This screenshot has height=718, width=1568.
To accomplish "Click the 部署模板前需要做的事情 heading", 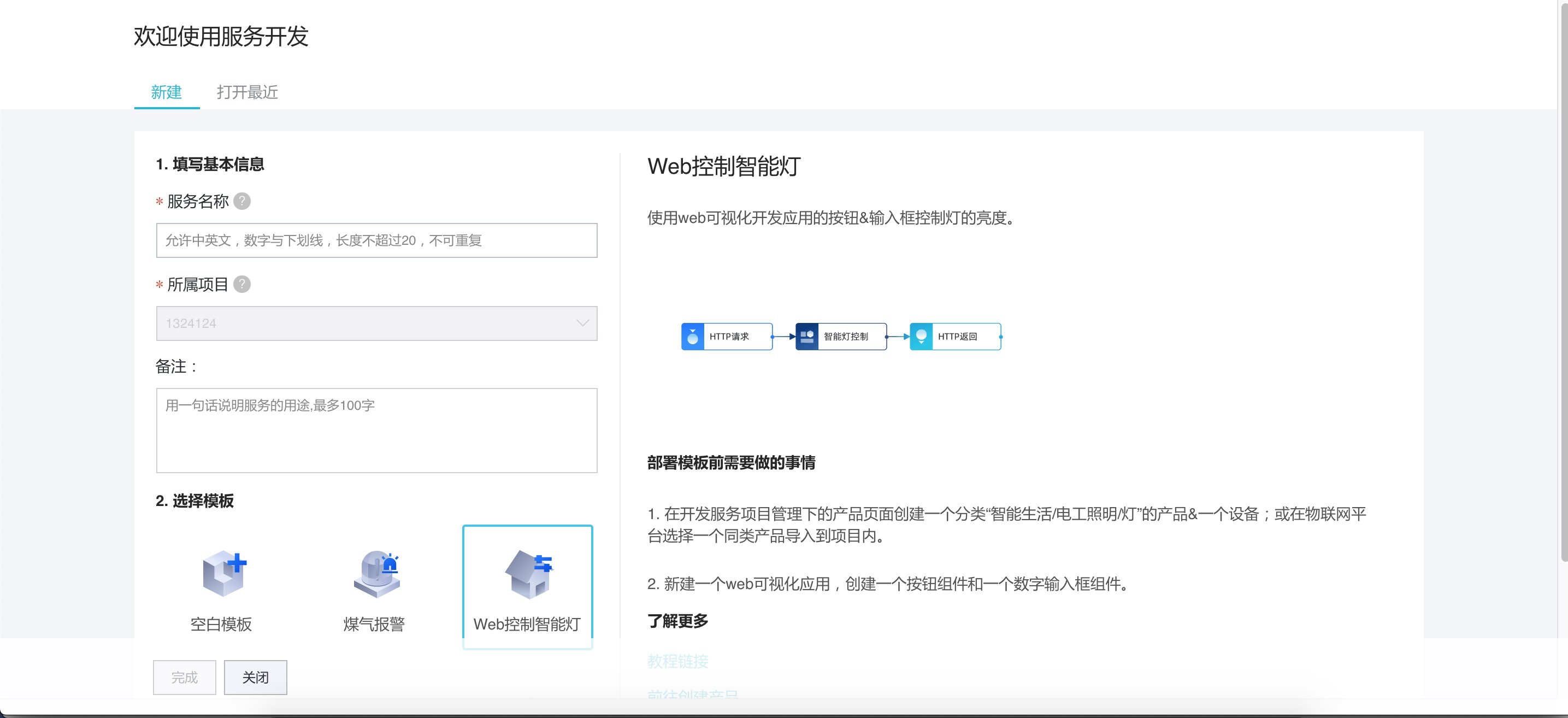I will pyautogui.click(x=731, y=463).
